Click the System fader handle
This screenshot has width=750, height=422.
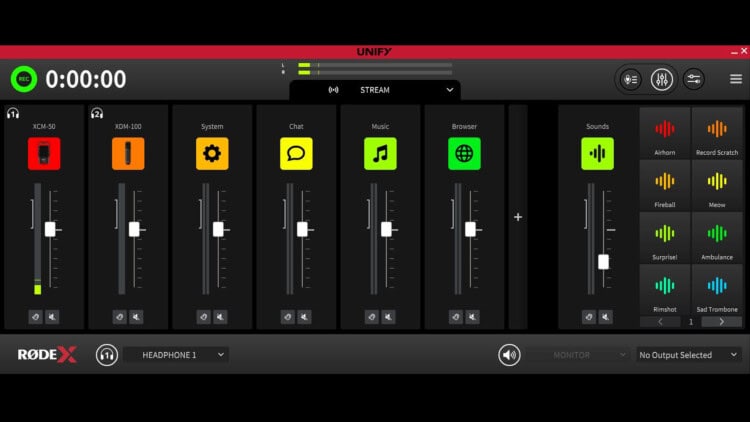coord(218,229)
